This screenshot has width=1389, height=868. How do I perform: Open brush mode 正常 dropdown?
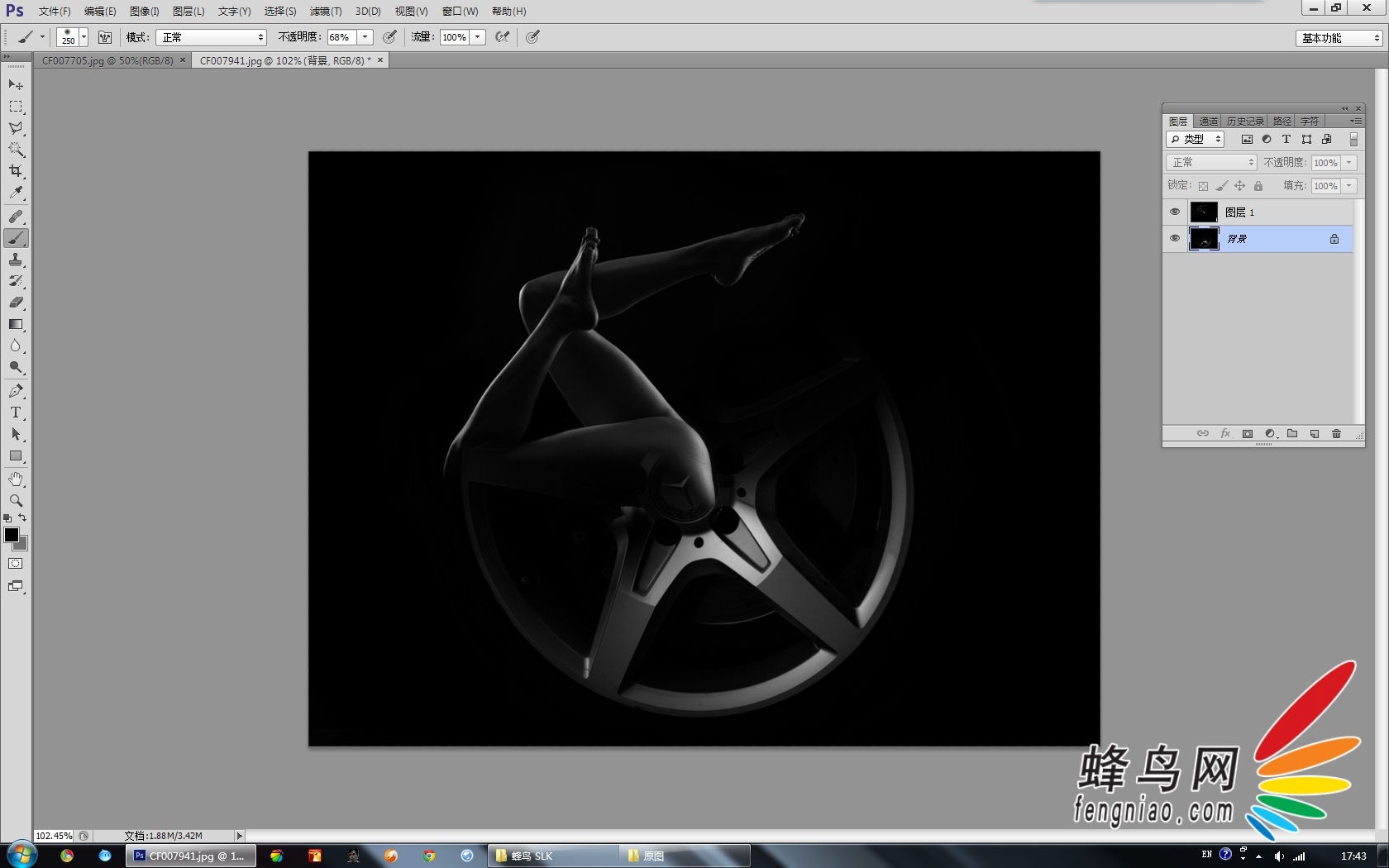coord(212,37)
